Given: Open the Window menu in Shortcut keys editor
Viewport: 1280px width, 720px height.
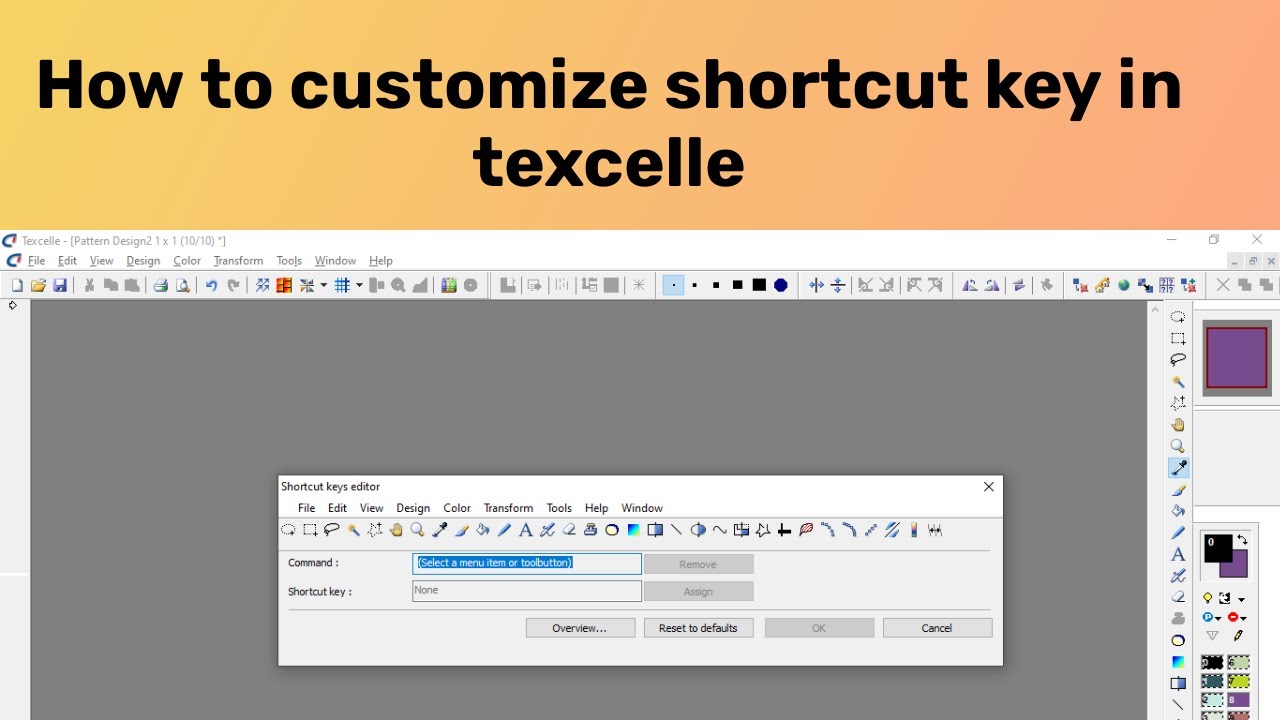Looking at the screenshot, I should (x=642, y=508).
